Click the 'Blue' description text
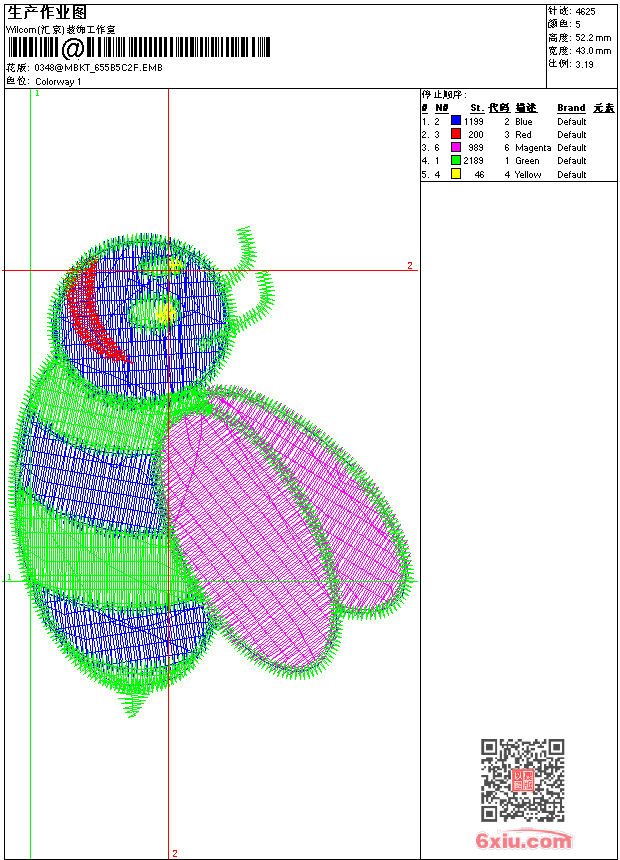620x860 pixels. point(523,121)
